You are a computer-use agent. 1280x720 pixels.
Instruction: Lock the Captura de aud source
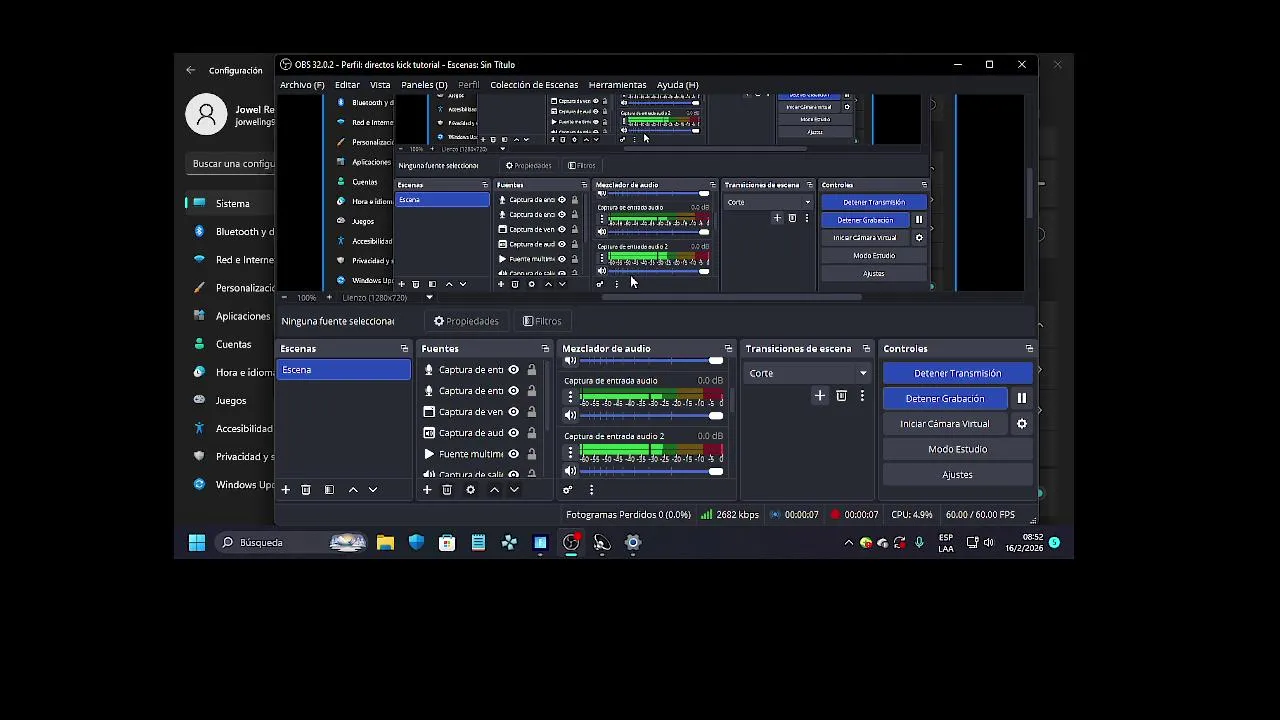point(532,433)
